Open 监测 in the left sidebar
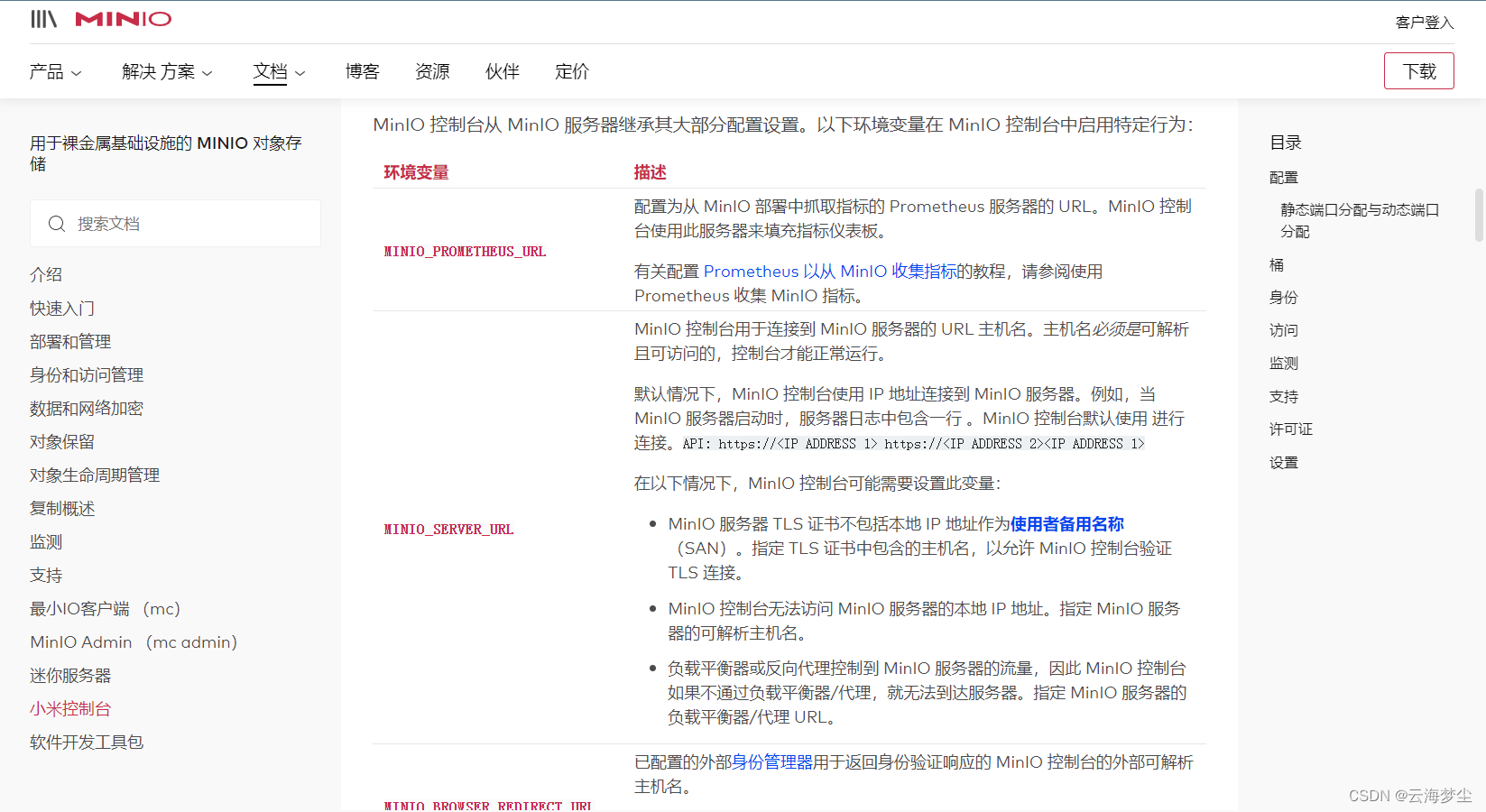The height and width of the screenshot is (812, 1486). [x=46, y=541]
